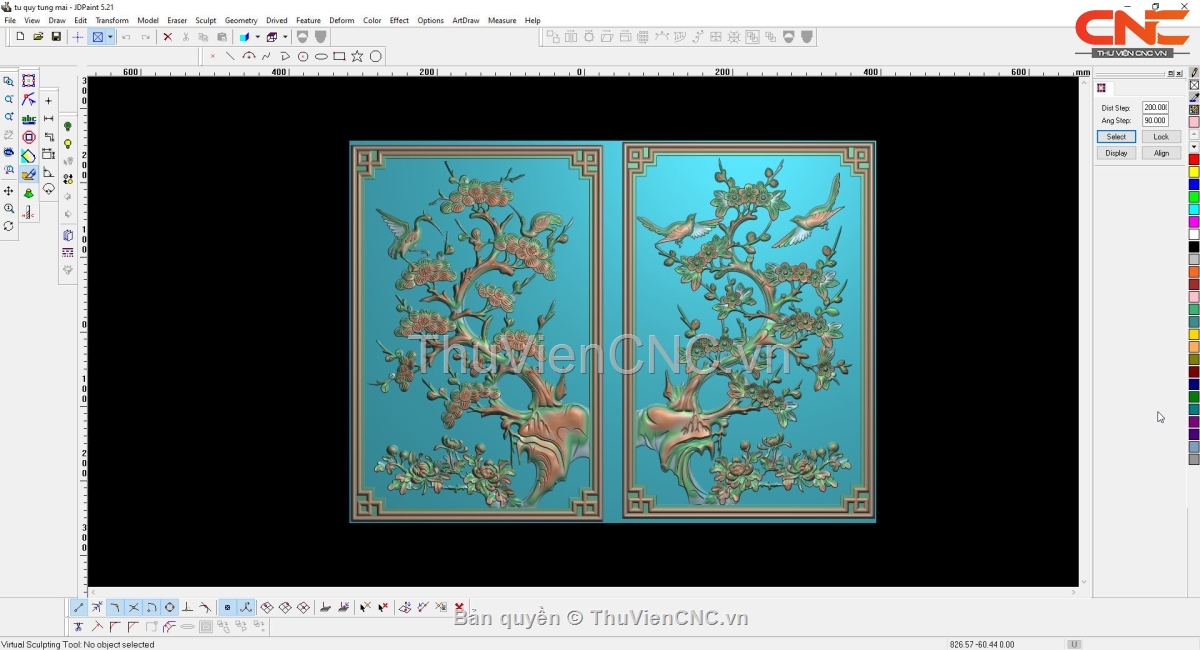Open the File menu
This screenshot has height=650, width=1200.
[10, 20]
